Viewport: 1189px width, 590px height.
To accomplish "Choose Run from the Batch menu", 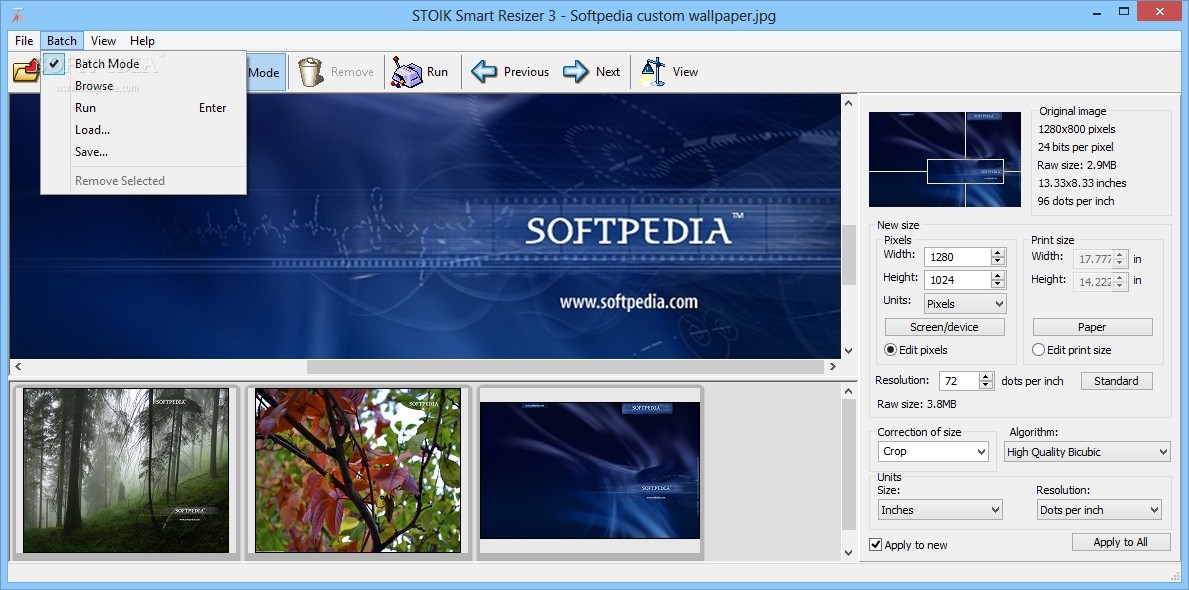I will tap(143, 108).
